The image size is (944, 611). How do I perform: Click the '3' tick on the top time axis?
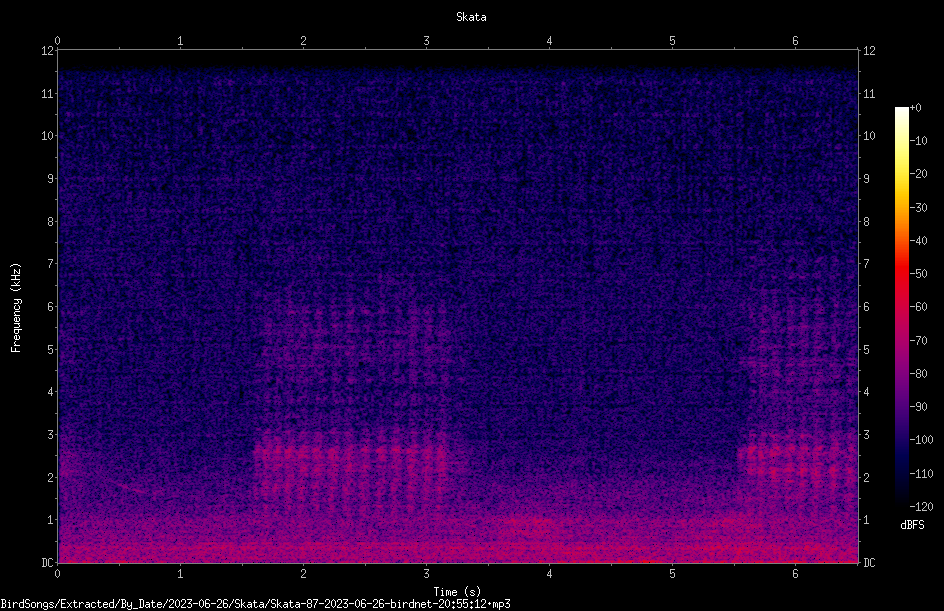(x=426, y=41)
